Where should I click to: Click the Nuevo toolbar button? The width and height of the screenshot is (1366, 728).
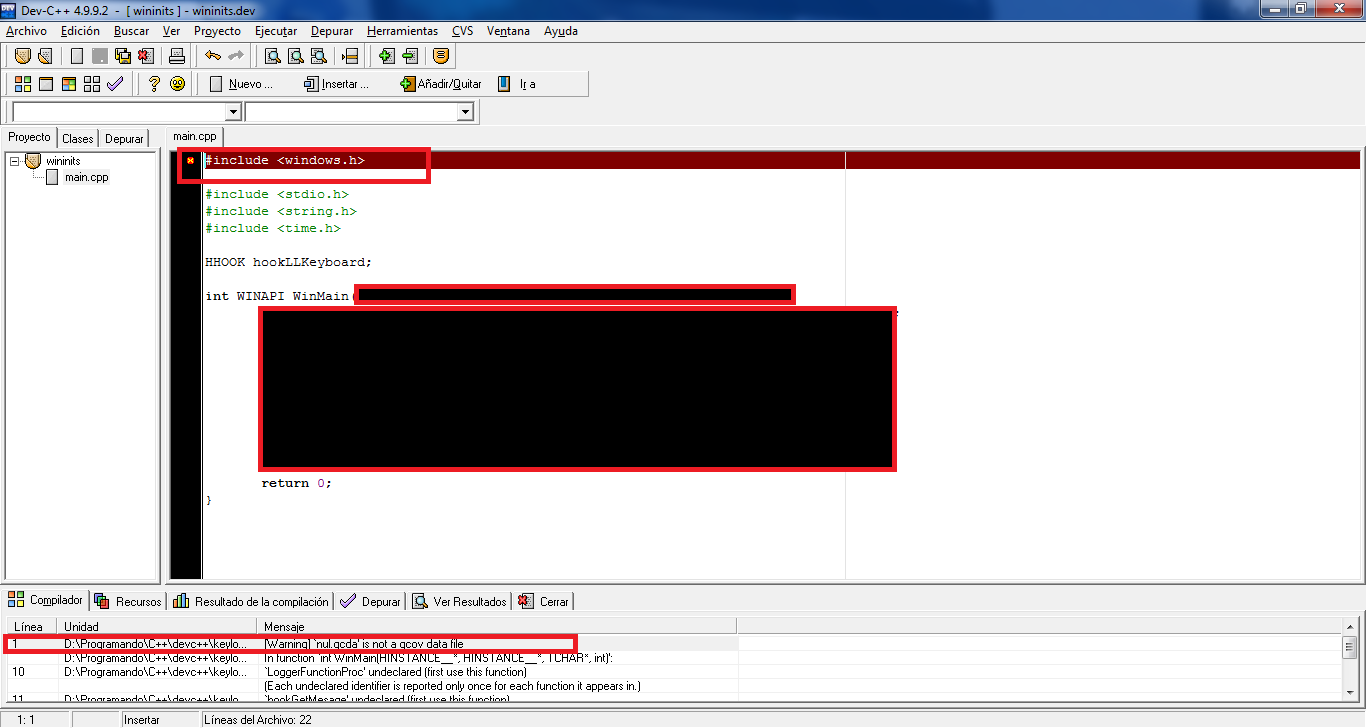point(241,84)
